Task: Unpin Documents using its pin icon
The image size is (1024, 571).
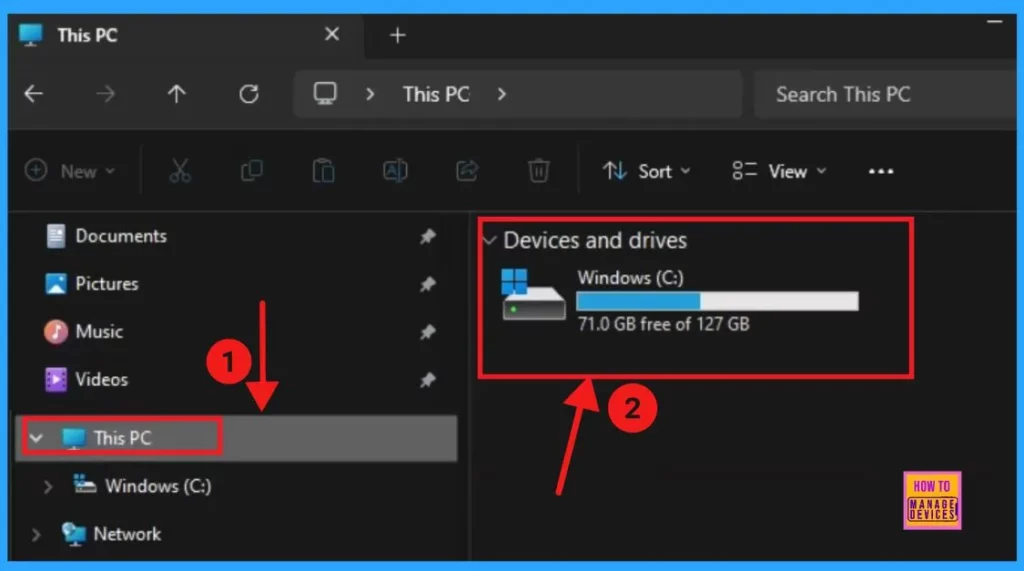Action: (428, 236)
